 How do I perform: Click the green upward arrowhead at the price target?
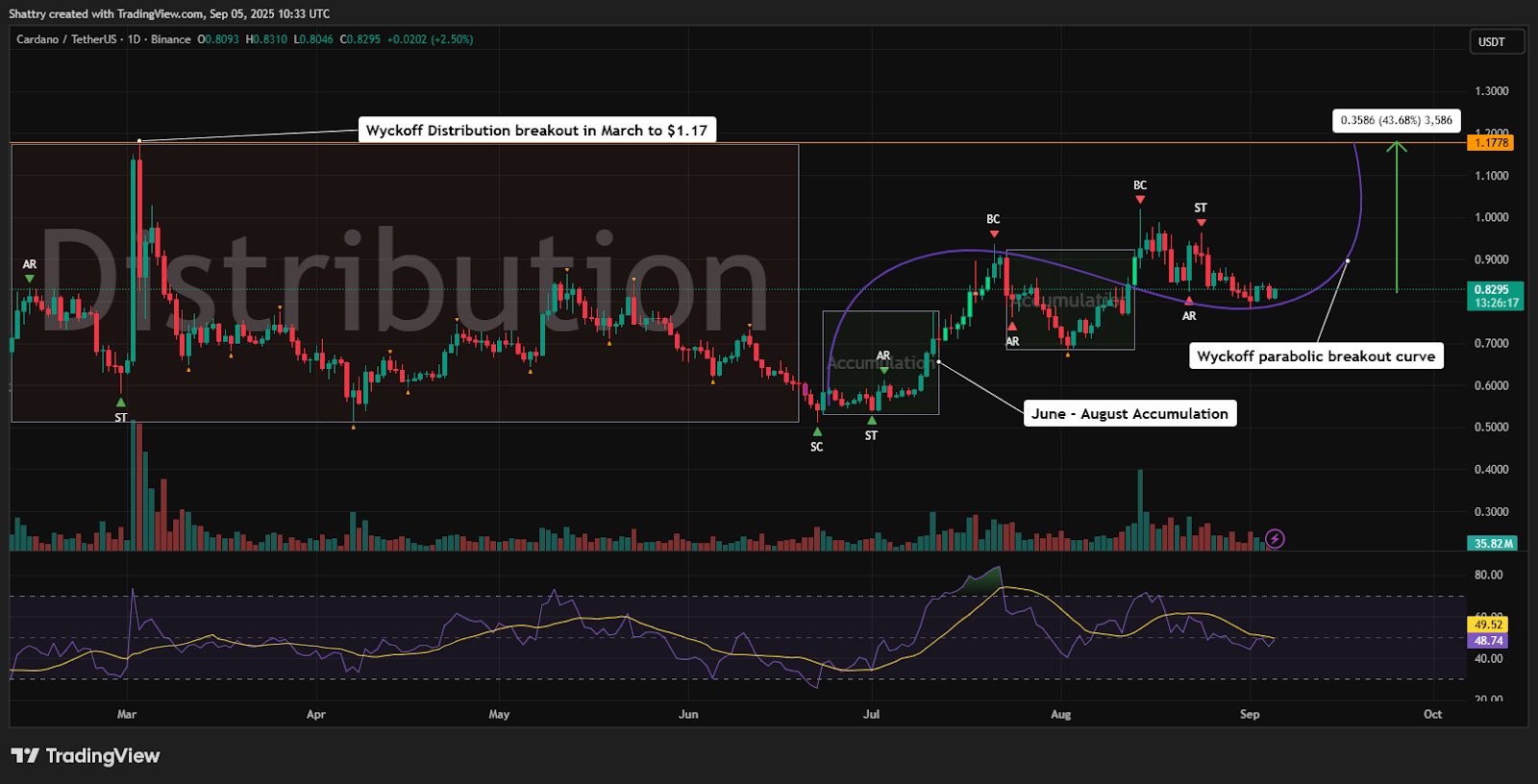tap(1397, 146)
